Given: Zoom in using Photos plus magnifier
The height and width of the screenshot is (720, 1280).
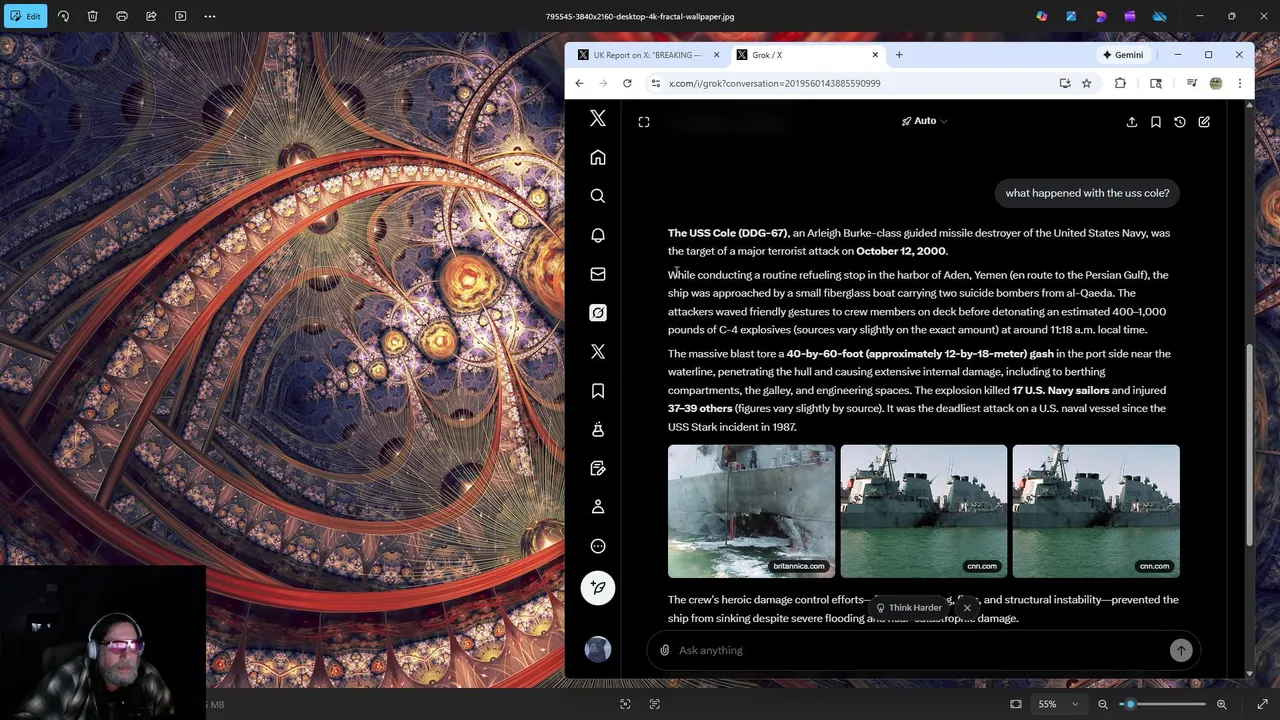Looking at the screenshot, I should (1221, 704).
